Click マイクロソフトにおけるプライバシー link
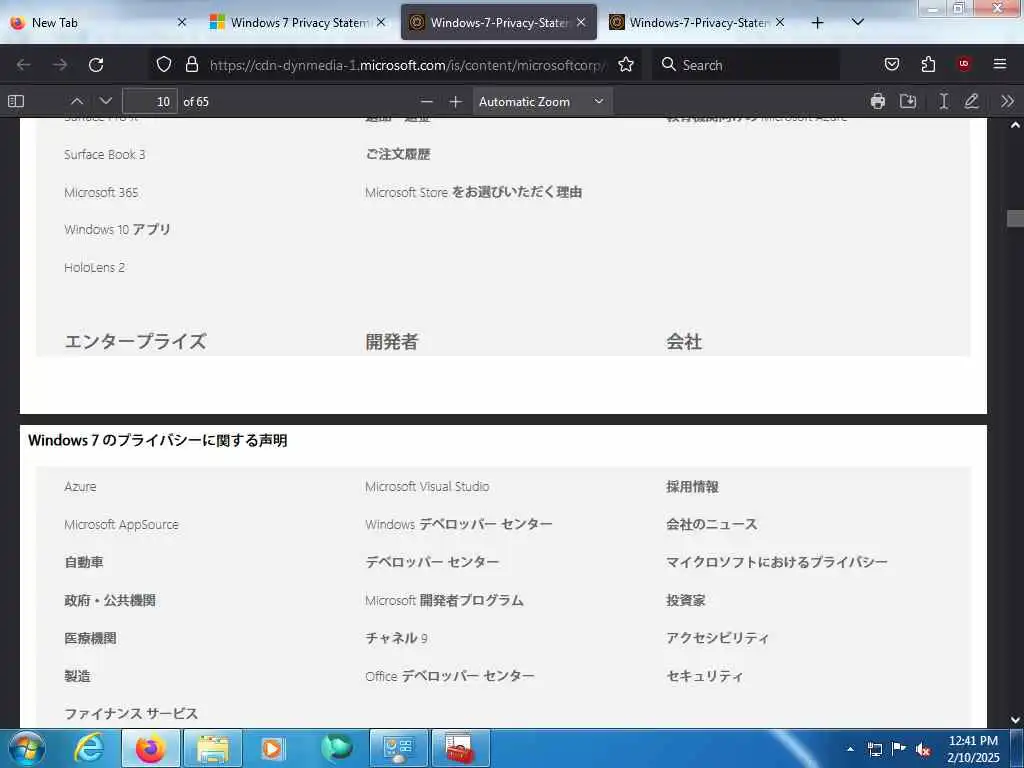Screen dimensions: 1024x768 (776, 562)
